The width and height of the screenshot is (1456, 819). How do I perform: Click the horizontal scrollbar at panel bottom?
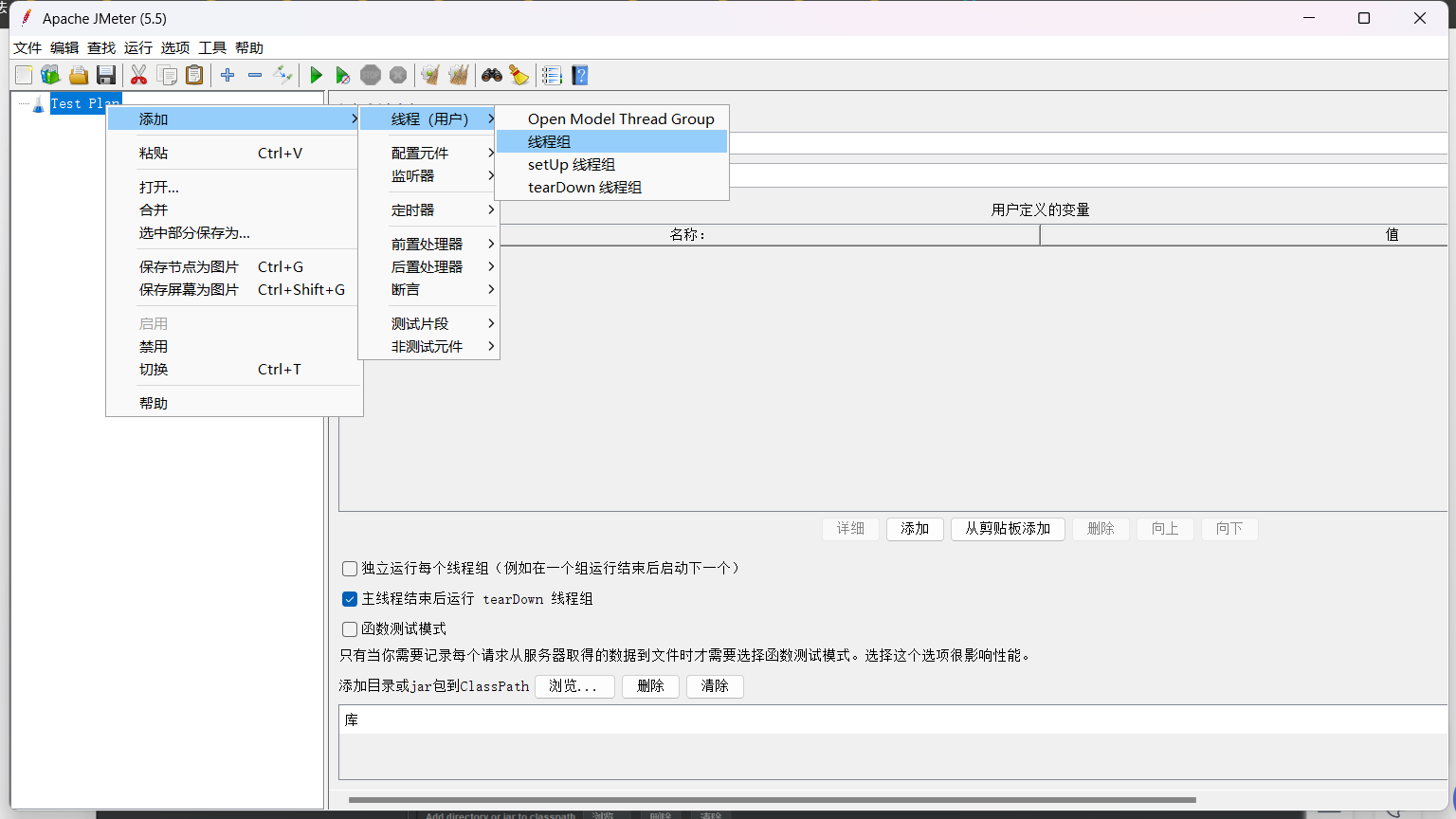[772, 799]
